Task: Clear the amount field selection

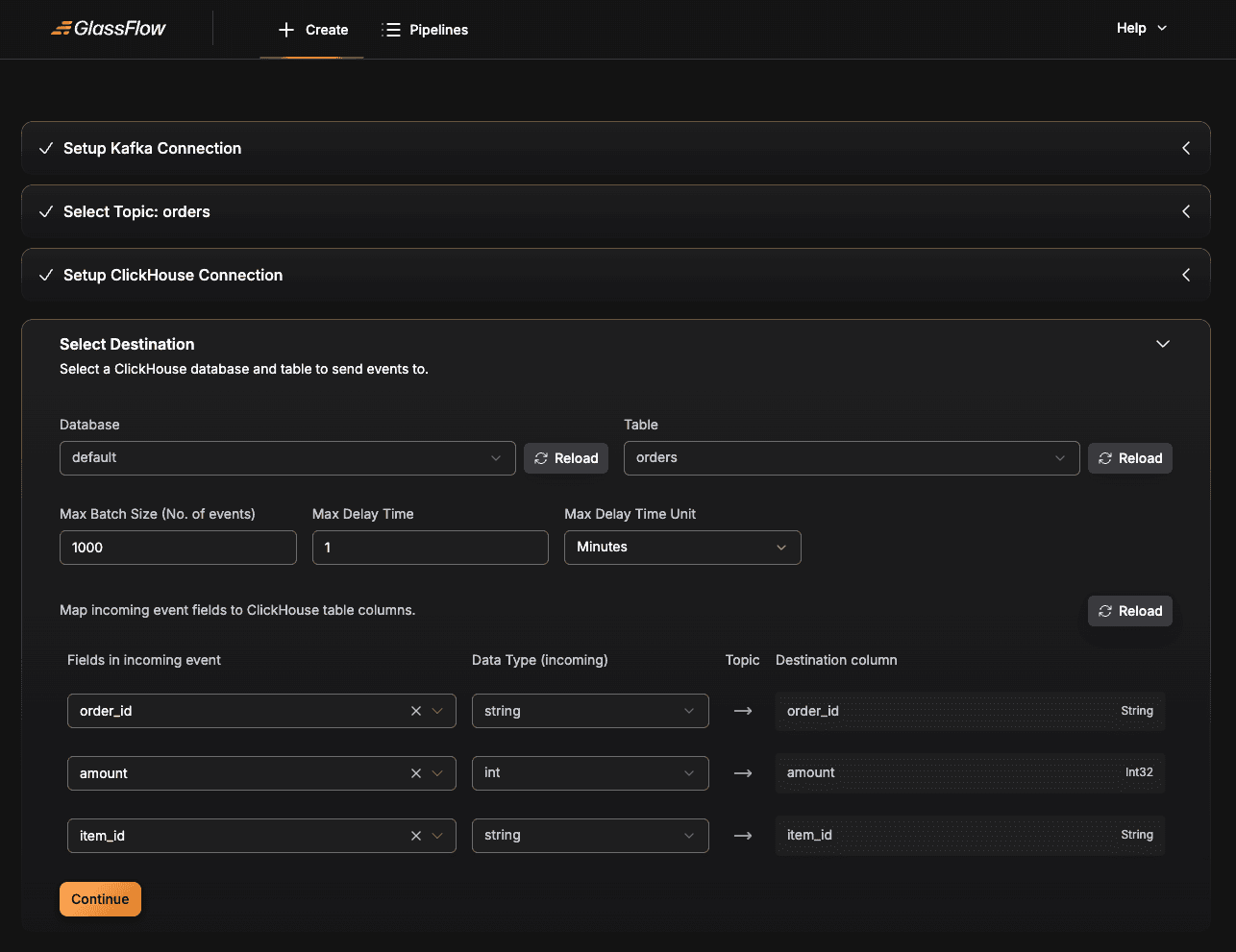Action: (x=416, y=773)
